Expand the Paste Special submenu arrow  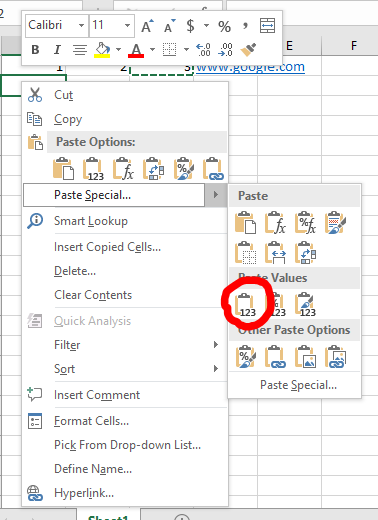(216, 195)
